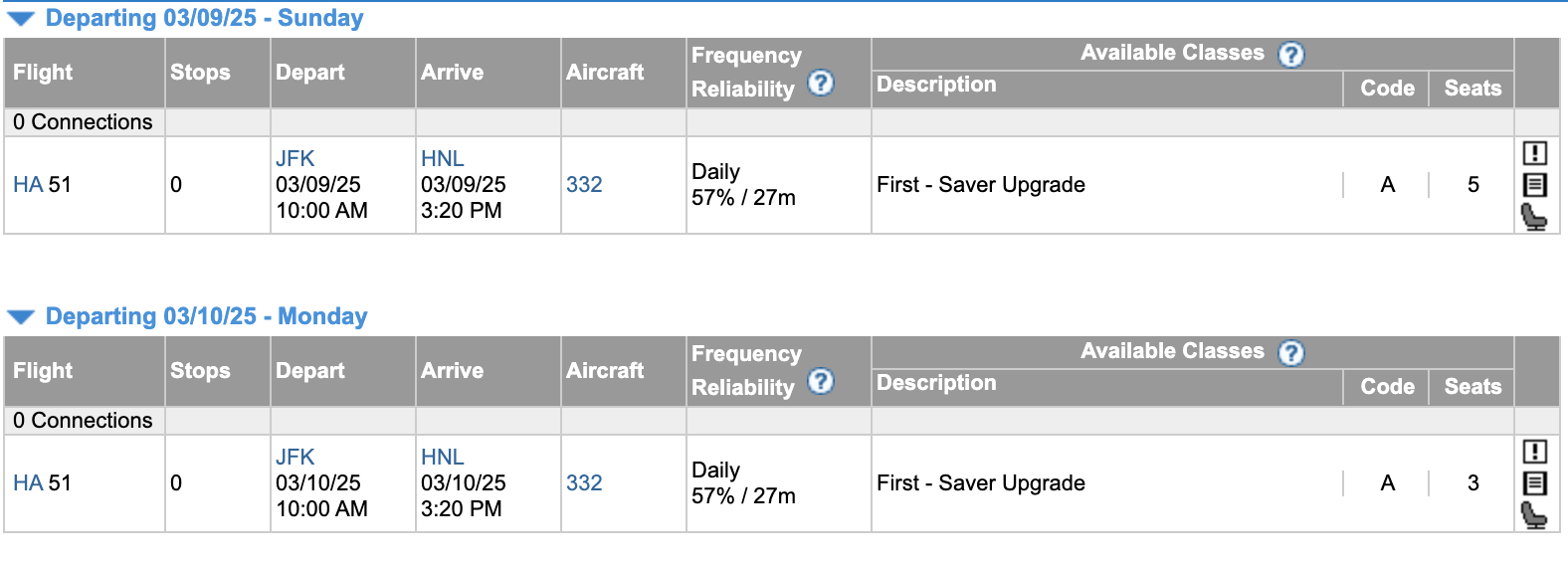Collapse the Departing 03/10/25 Monday section
The image size is (1568, 565).
point(21,317)
